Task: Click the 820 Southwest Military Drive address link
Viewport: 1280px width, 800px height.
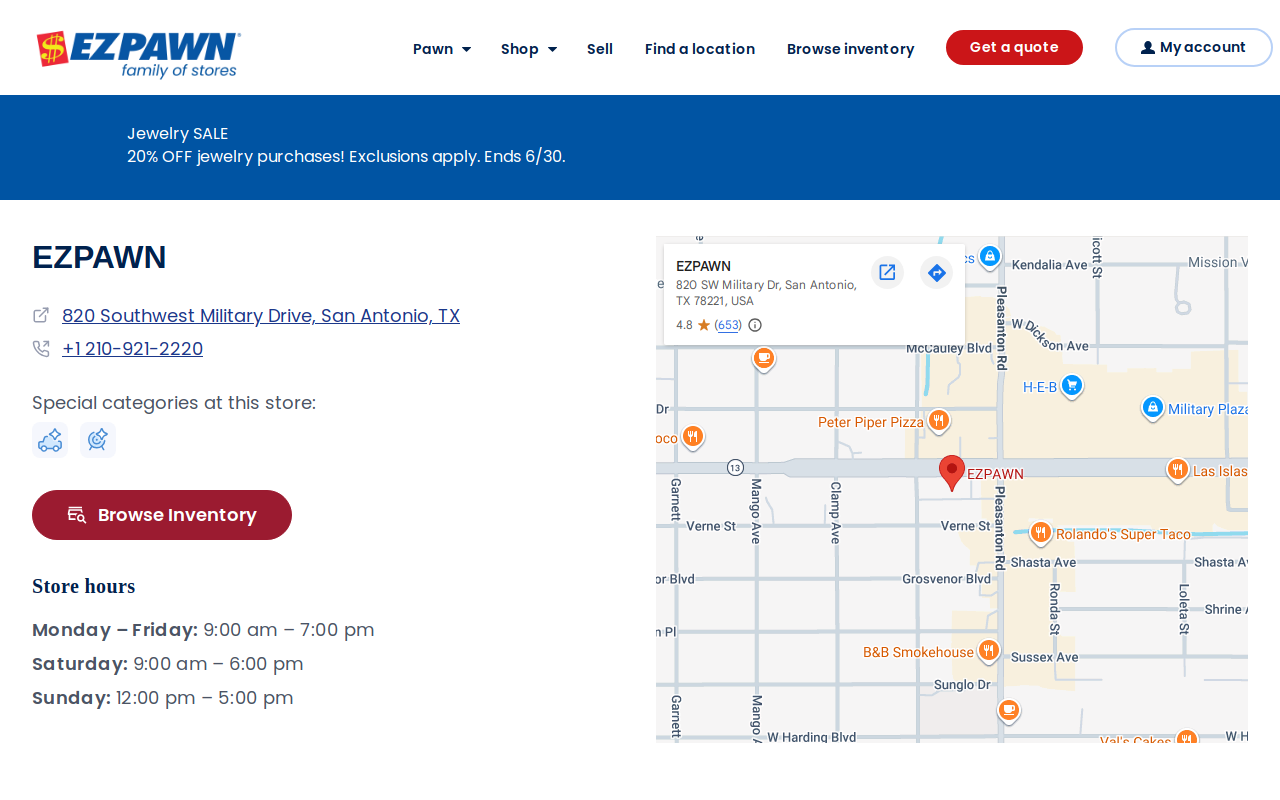Action: click(261, 316)
